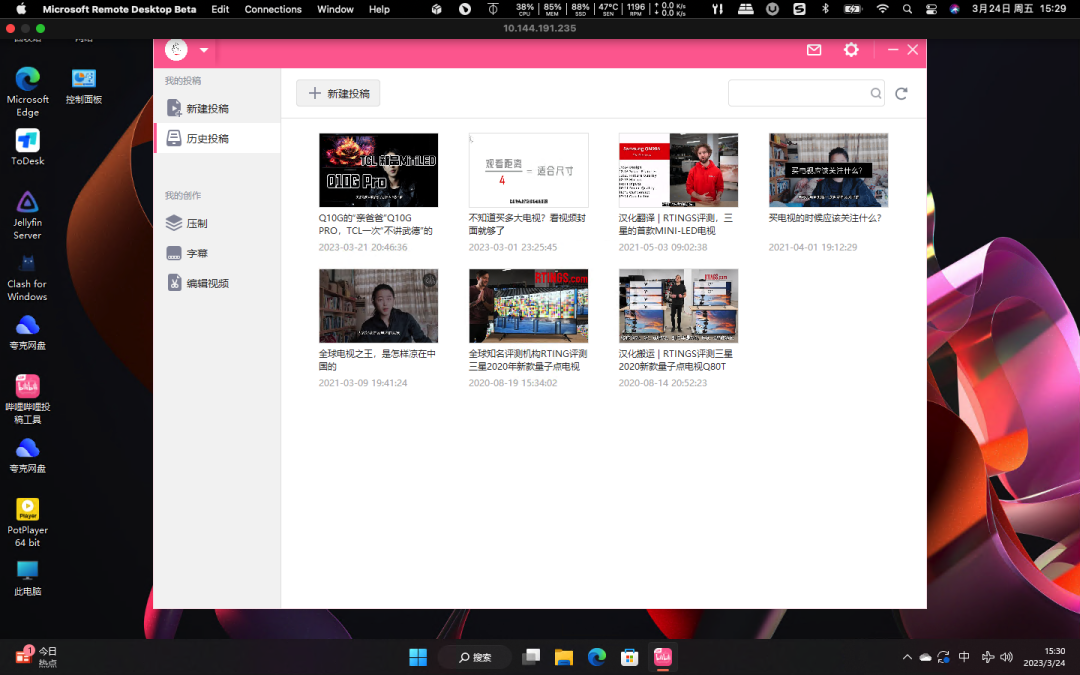The image size is (1080, 675).
Task: Click the taskbar 搜索 box
Action: [x=475, y=657]
